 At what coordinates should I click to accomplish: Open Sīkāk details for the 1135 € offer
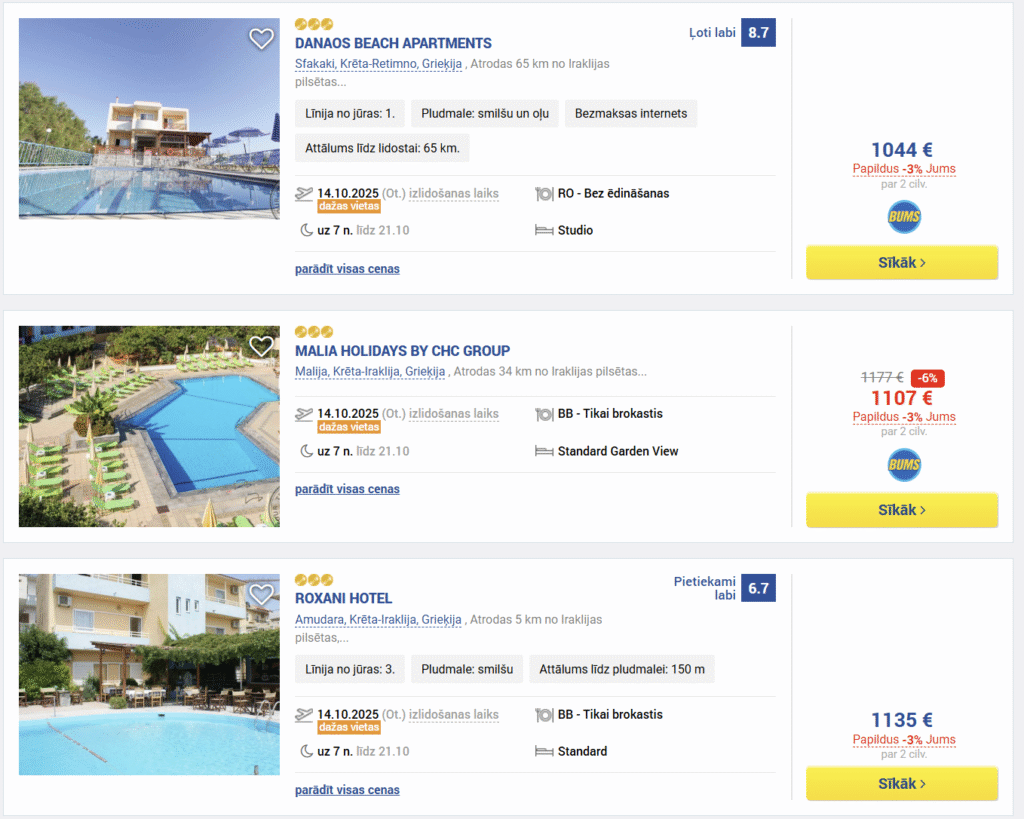(x=902, y=784)
